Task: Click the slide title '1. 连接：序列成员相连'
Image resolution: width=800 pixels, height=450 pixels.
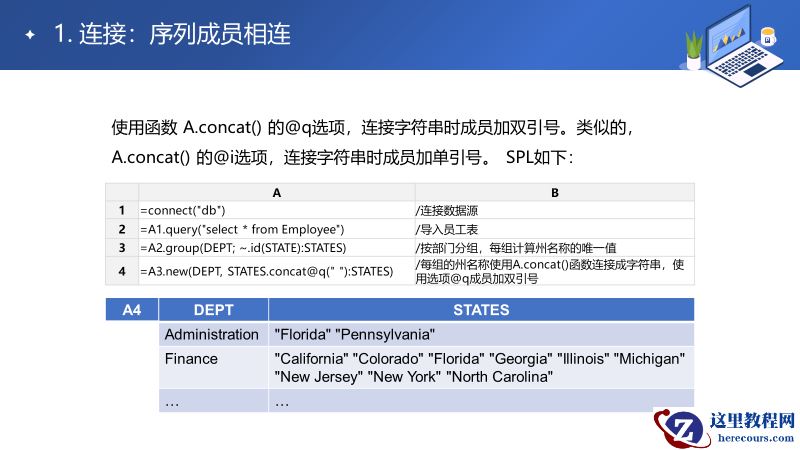Action: (172, 34)
